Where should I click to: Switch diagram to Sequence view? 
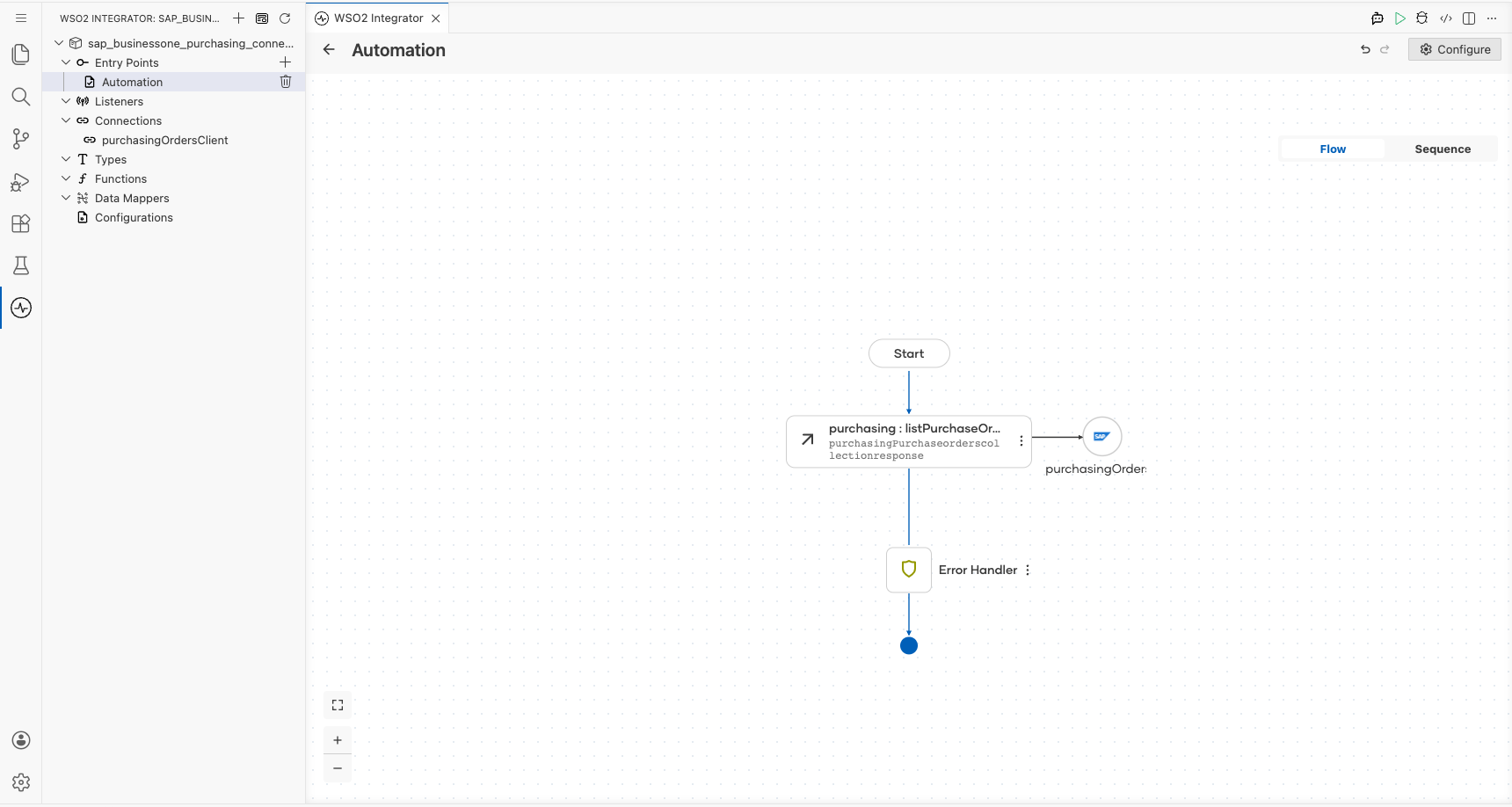(1443, 149)
